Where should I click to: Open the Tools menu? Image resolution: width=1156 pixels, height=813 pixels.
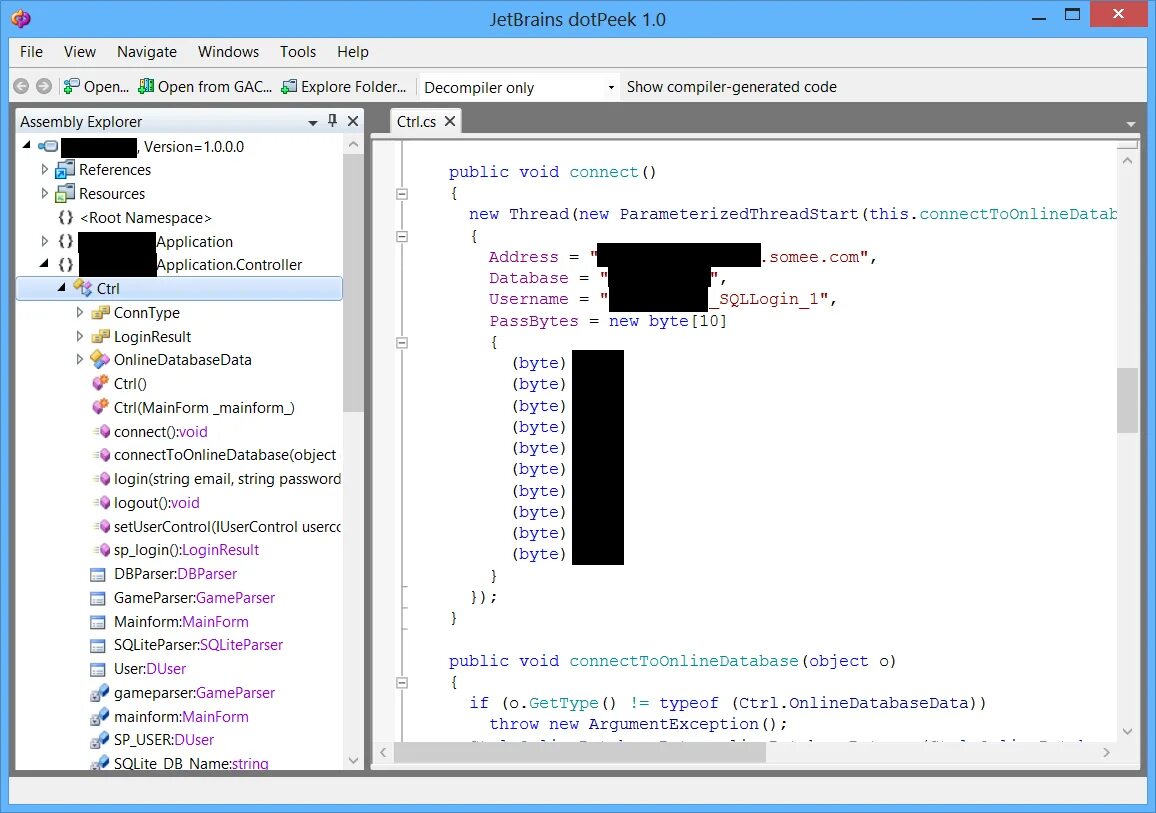pyautogui.click(x=298, y=52)
